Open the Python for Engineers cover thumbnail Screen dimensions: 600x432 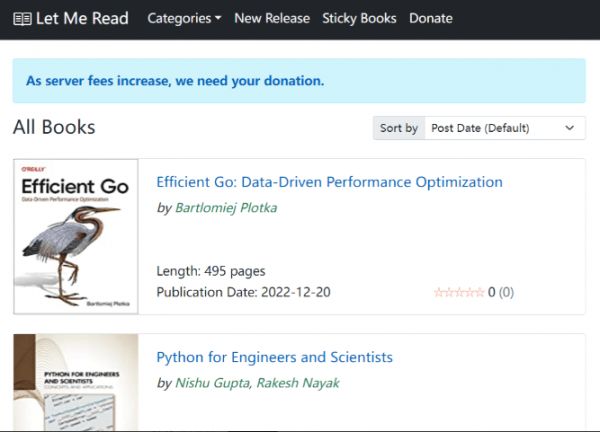pyautogui.click(x=76, y=382)
